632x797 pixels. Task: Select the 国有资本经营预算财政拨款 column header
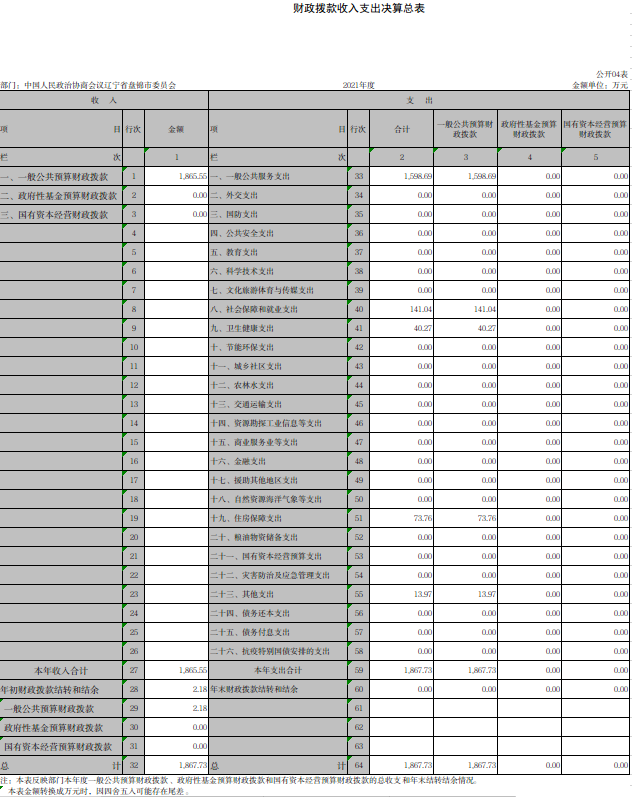(x=595, y=129)
